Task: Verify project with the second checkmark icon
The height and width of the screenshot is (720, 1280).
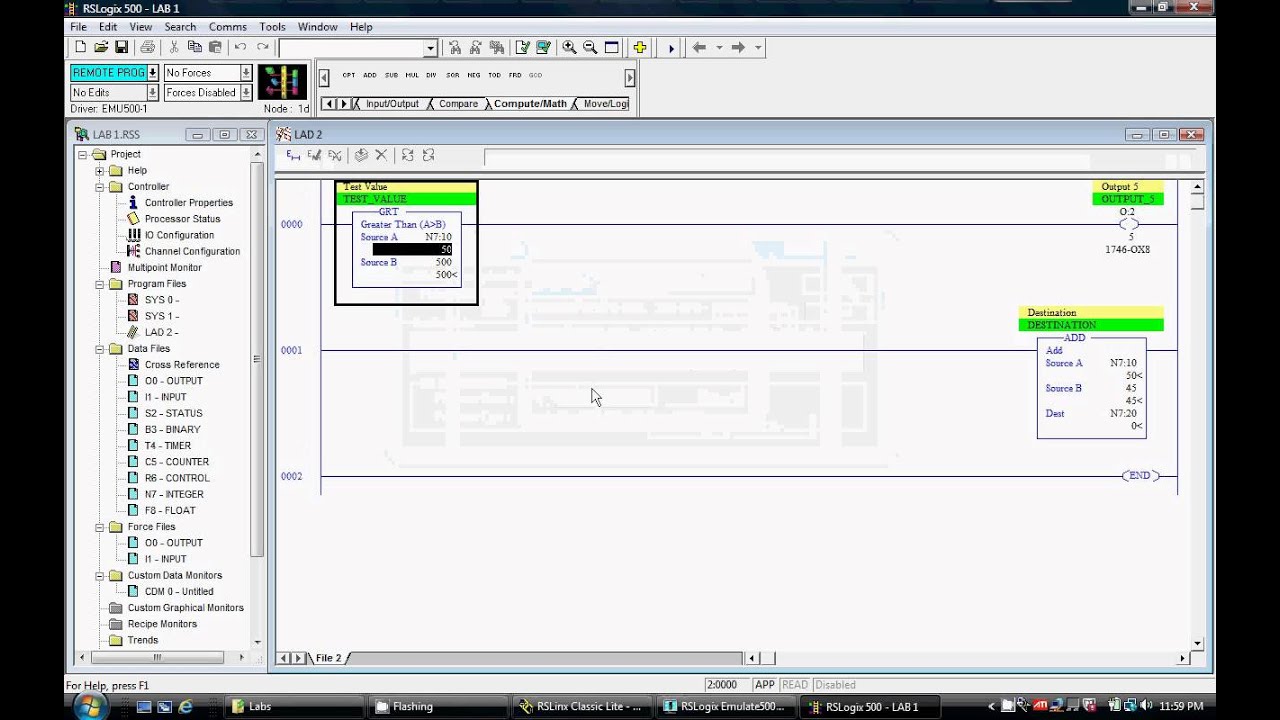Action: pyautogui.click(x=543, y=47)
